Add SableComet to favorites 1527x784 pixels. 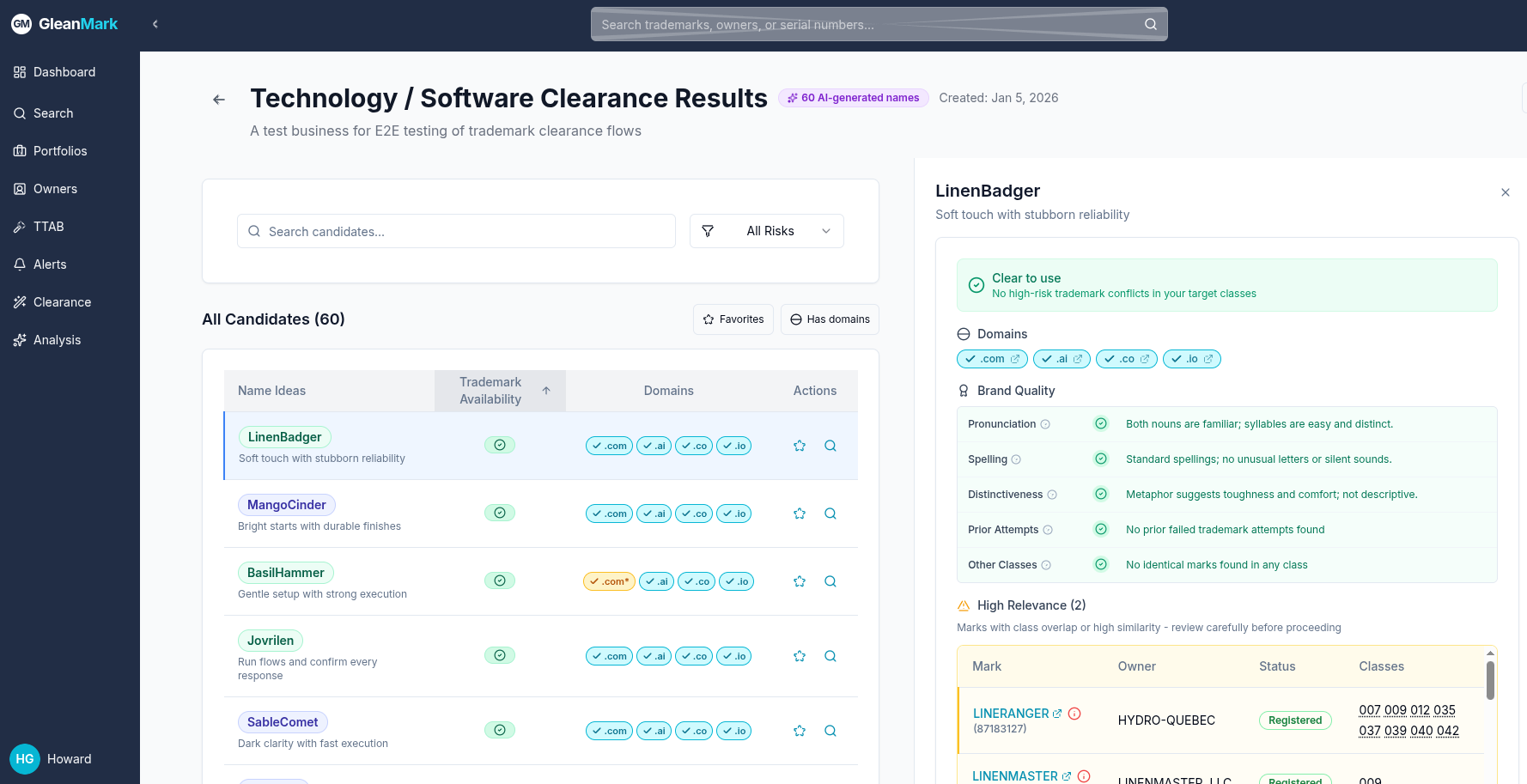point(800,731)
